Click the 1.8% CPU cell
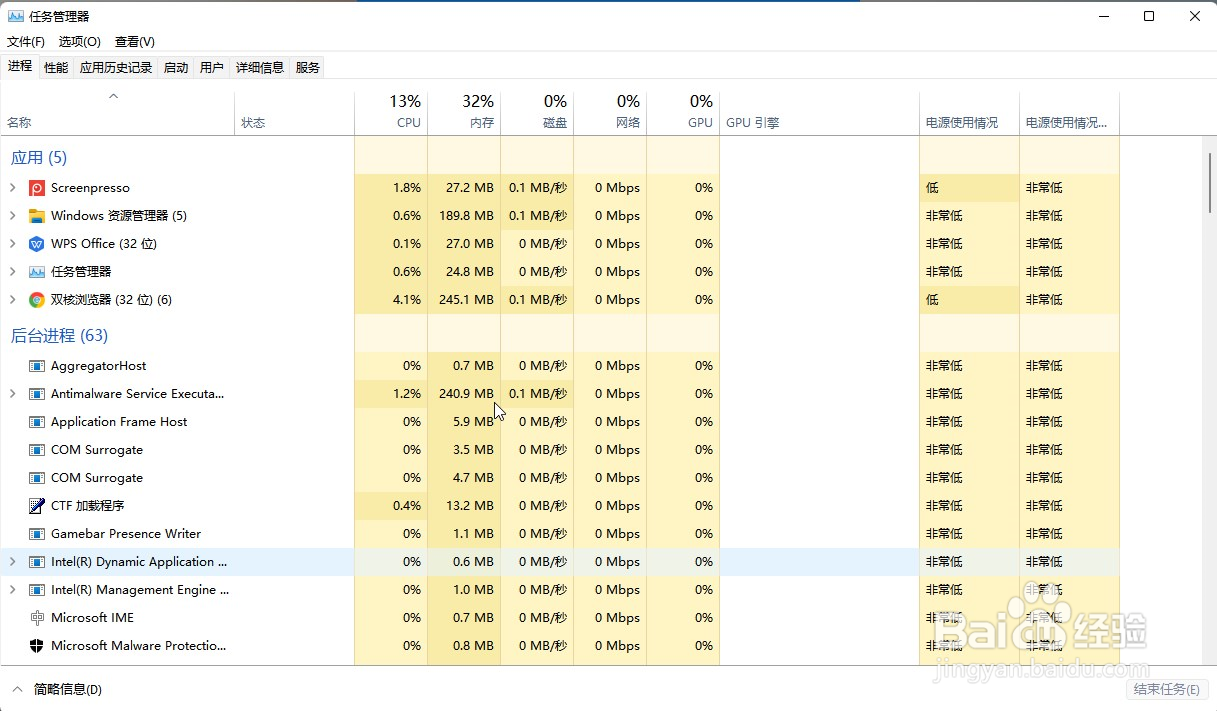Viewport: 1217px width, 711px height. pos(391,188)
